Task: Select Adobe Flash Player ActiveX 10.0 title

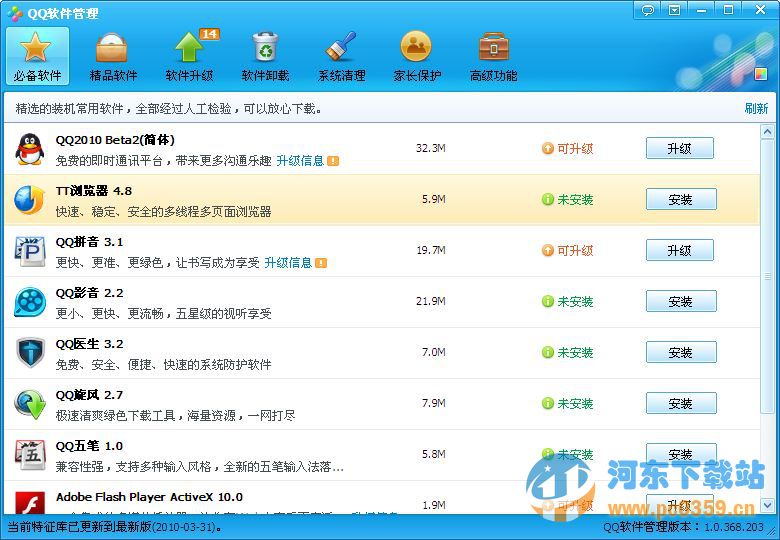Action: 149,497
